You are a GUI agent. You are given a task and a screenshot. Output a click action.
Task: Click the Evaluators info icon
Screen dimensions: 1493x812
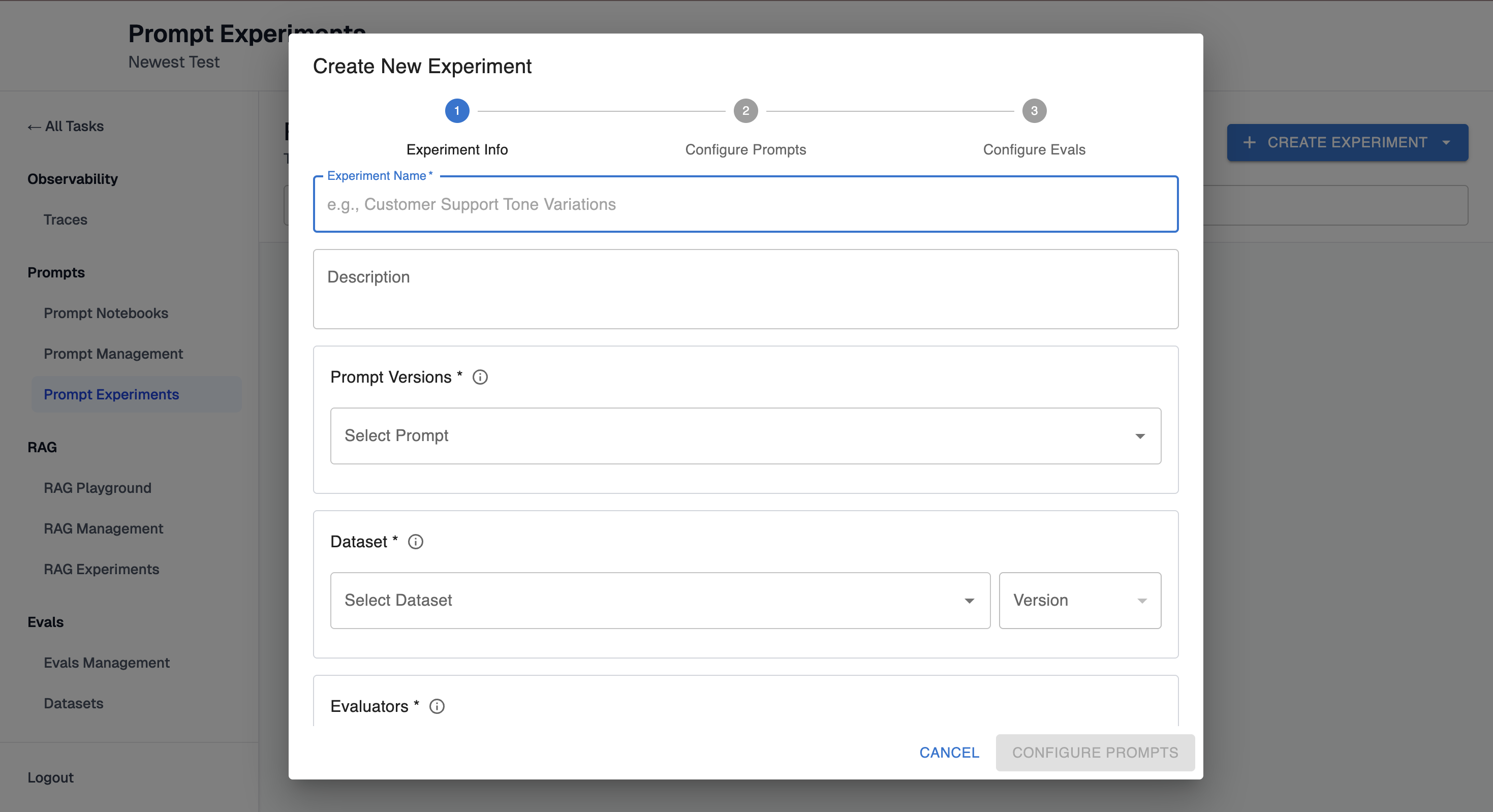point(437,706)
